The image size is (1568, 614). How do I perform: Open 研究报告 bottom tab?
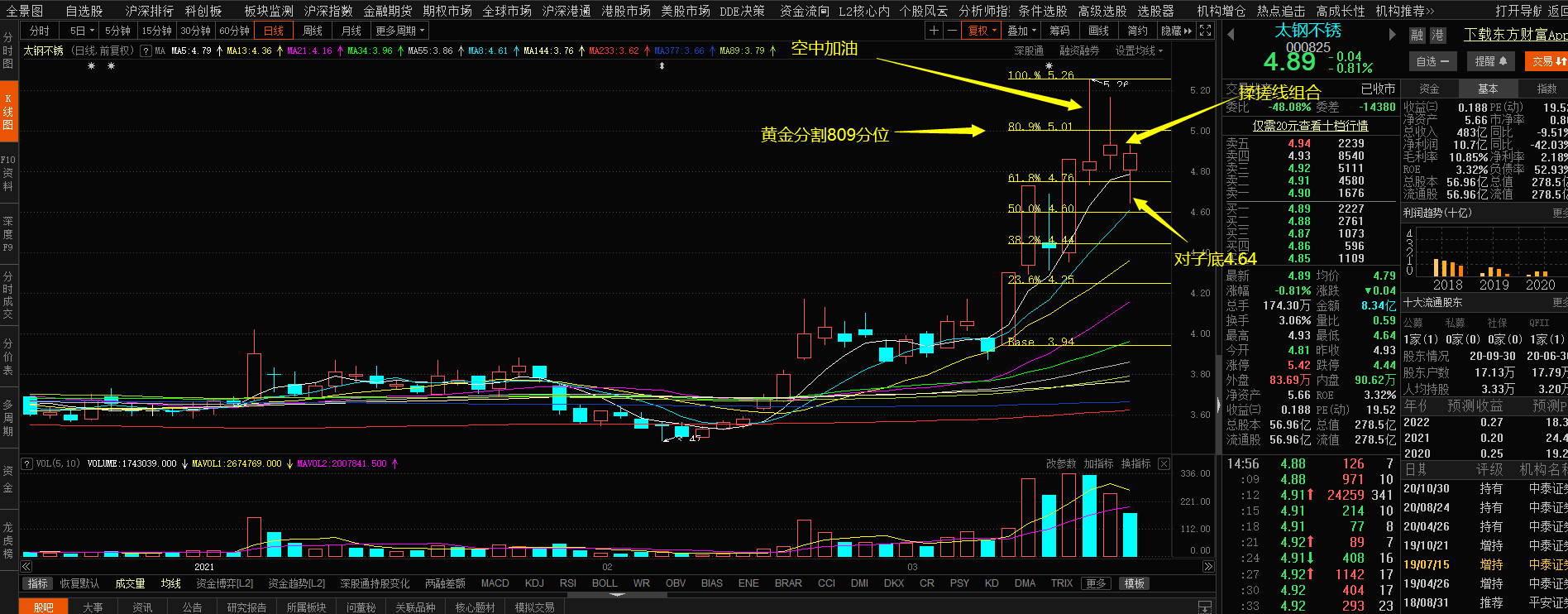246,607
